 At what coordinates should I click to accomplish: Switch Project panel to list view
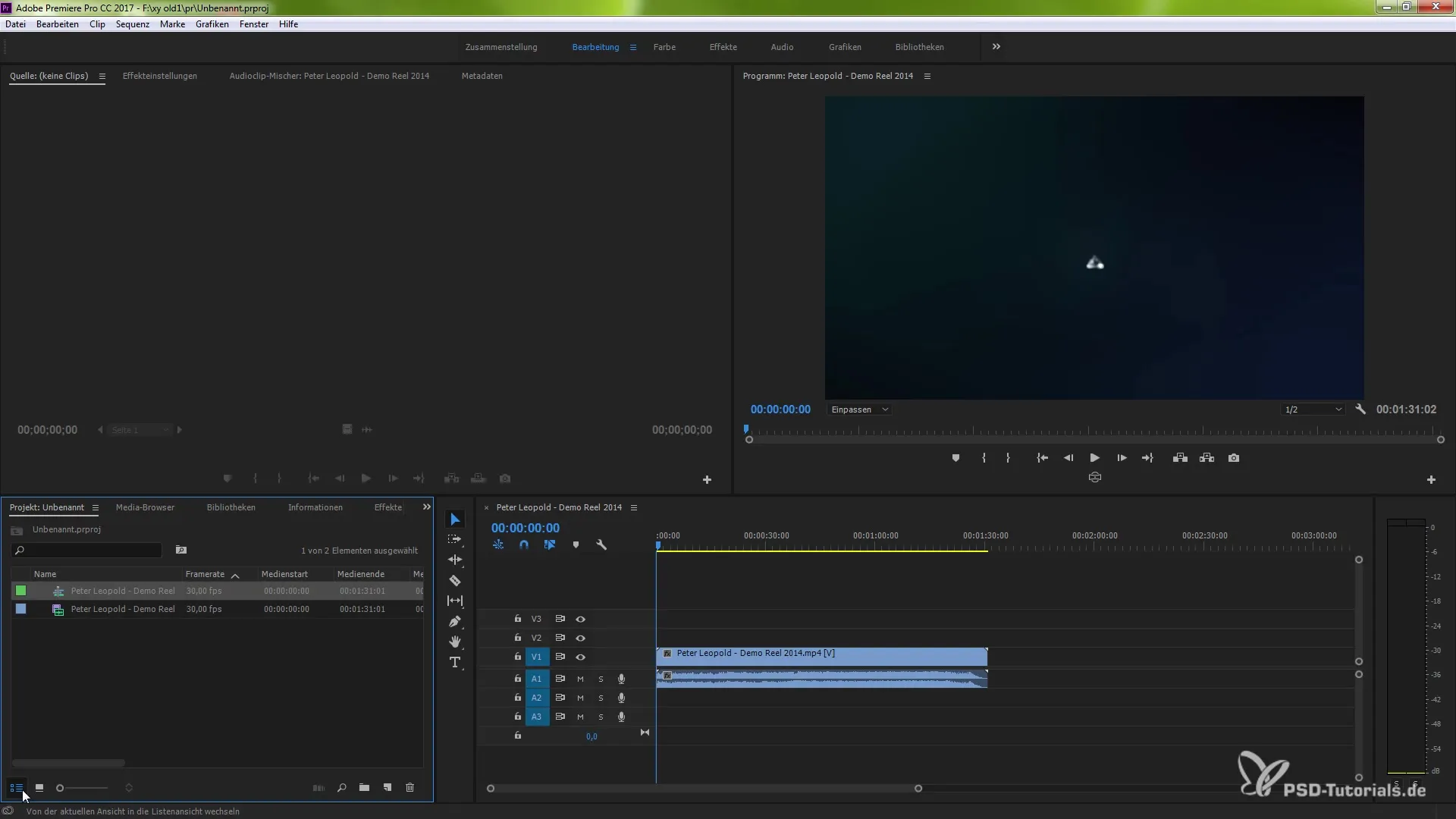[16, 788]
